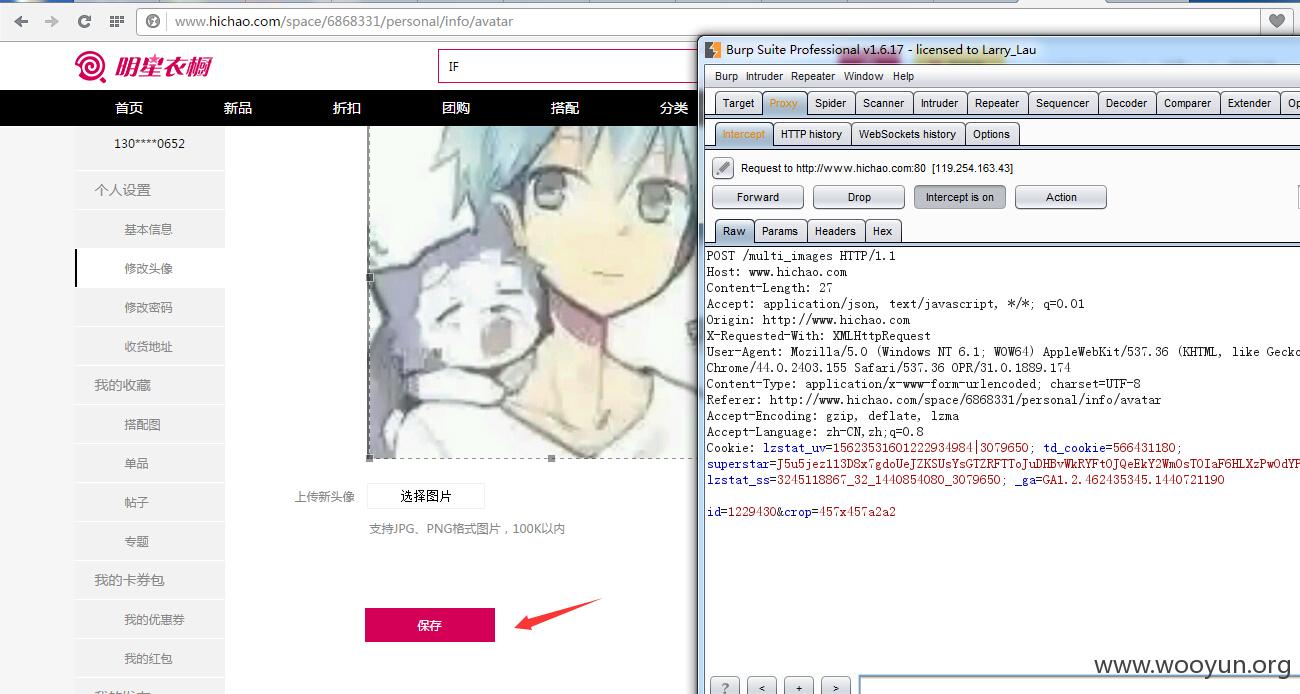
Task: Select the Options sub-tab
Action: [991, 134]
